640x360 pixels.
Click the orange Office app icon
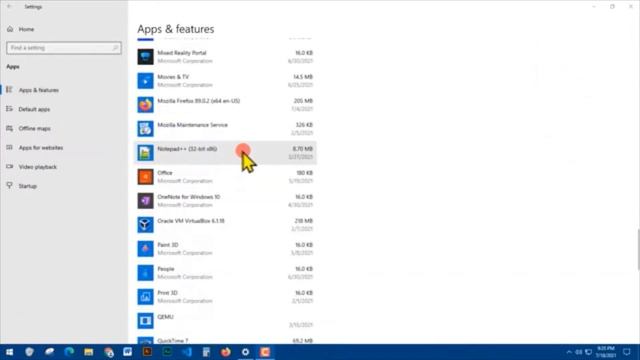tap(145, 177)
